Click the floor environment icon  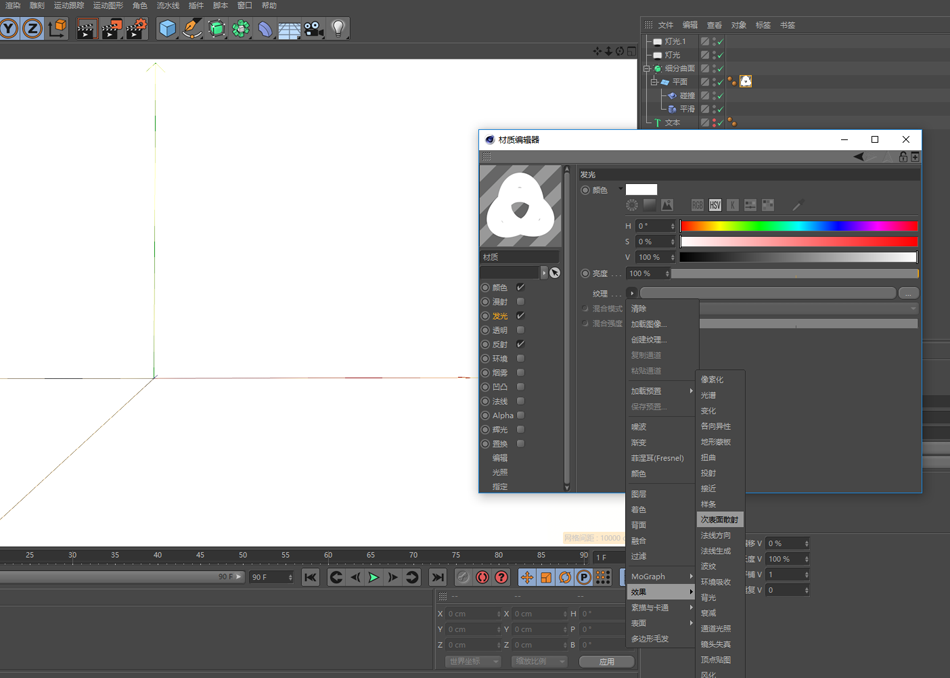click(290, 28)
